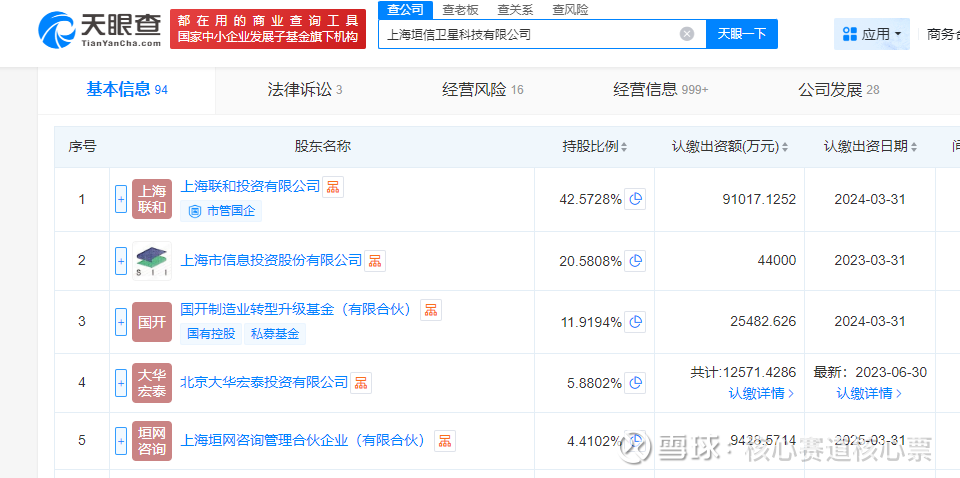
Task: Click the 市管国企 tag
Action: click(221, 212)
